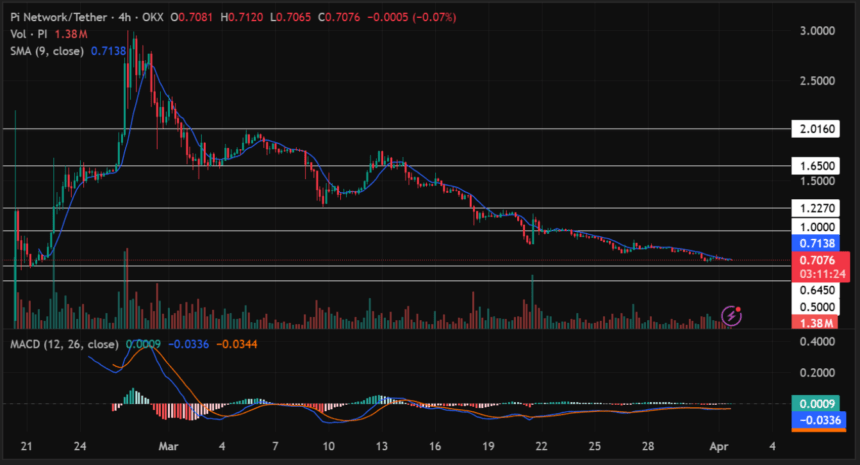Select the MACD (12, 26, close) legend
The image size is (860, 465).
[x=64, y=344]
